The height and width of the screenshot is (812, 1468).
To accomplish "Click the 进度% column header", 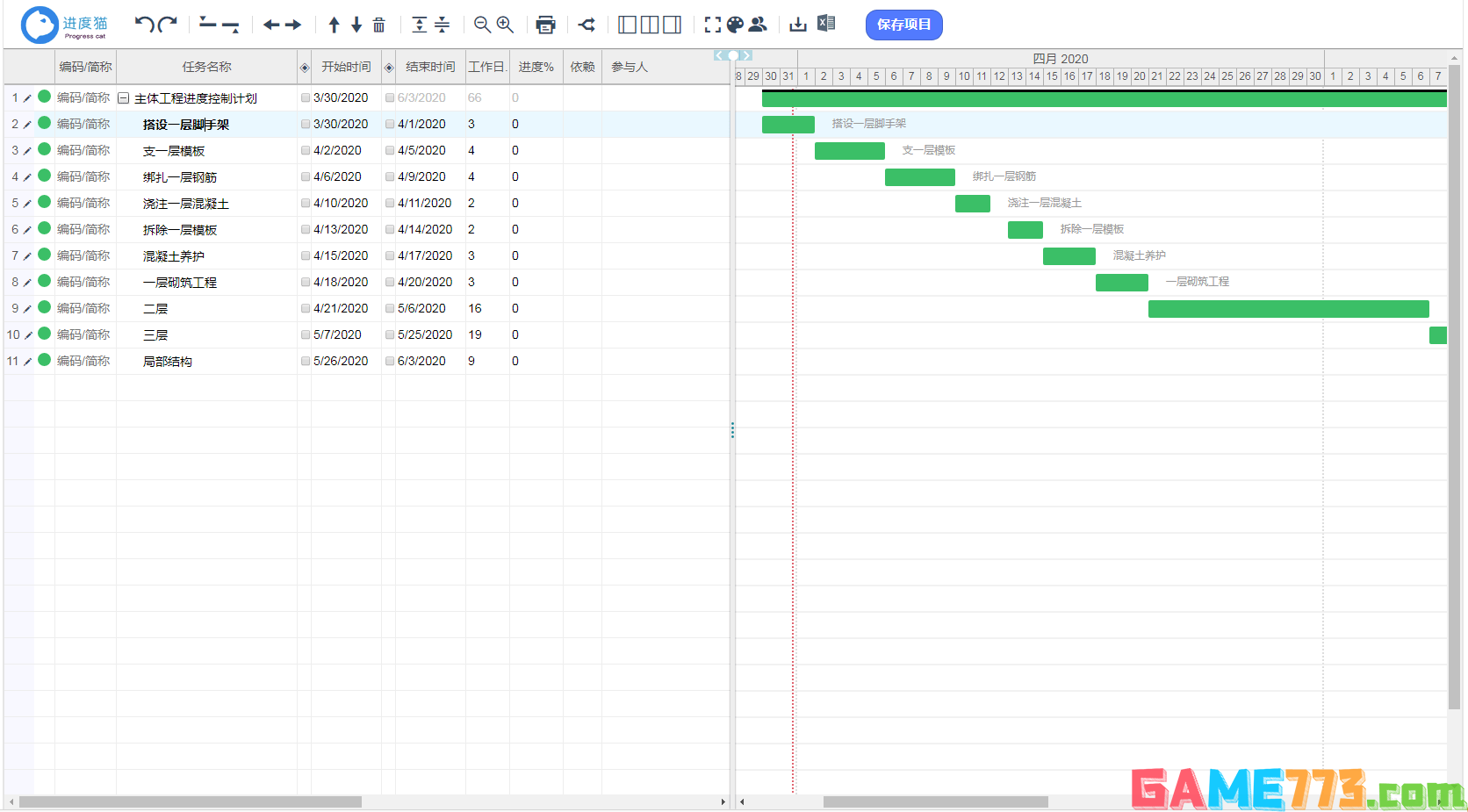I will coord(536,67).
